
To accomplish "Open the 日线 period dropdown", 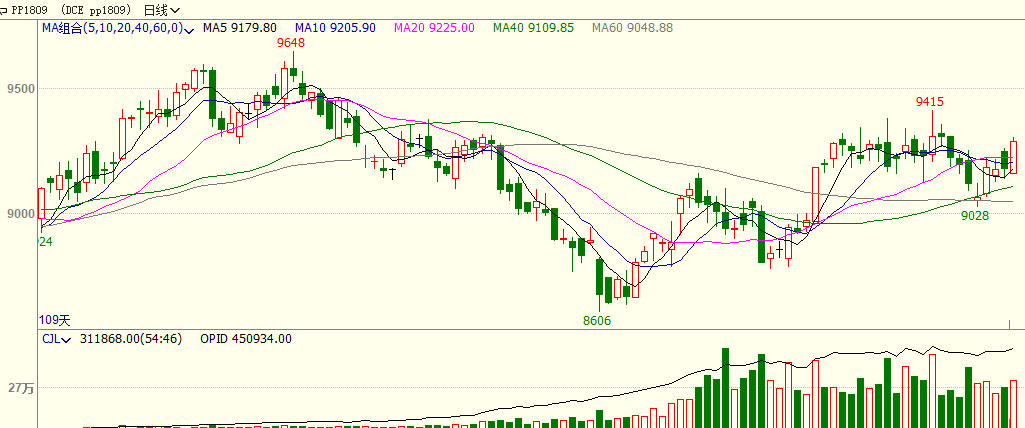I will (161, 10).
